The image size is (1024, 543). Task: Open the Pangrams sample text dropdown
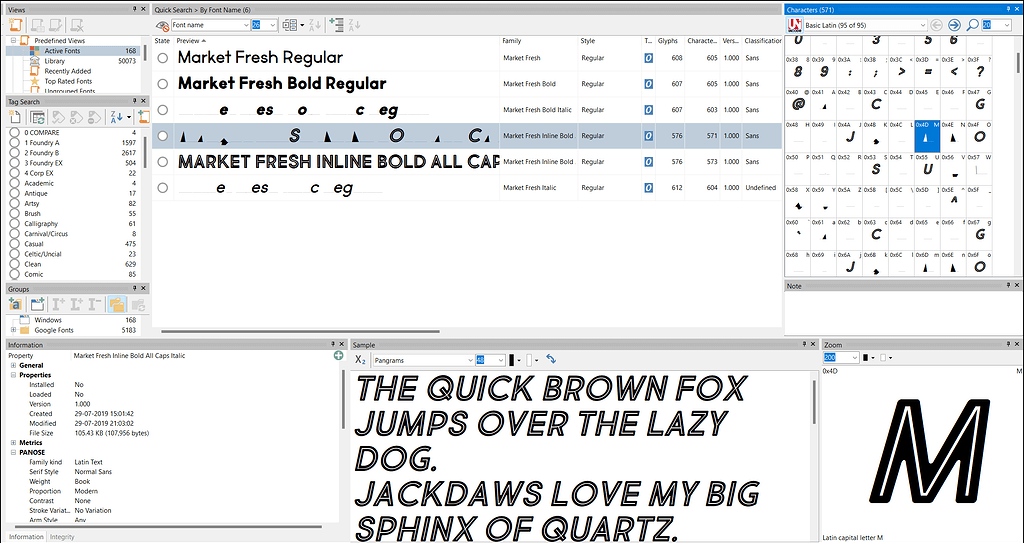[469, 360]
